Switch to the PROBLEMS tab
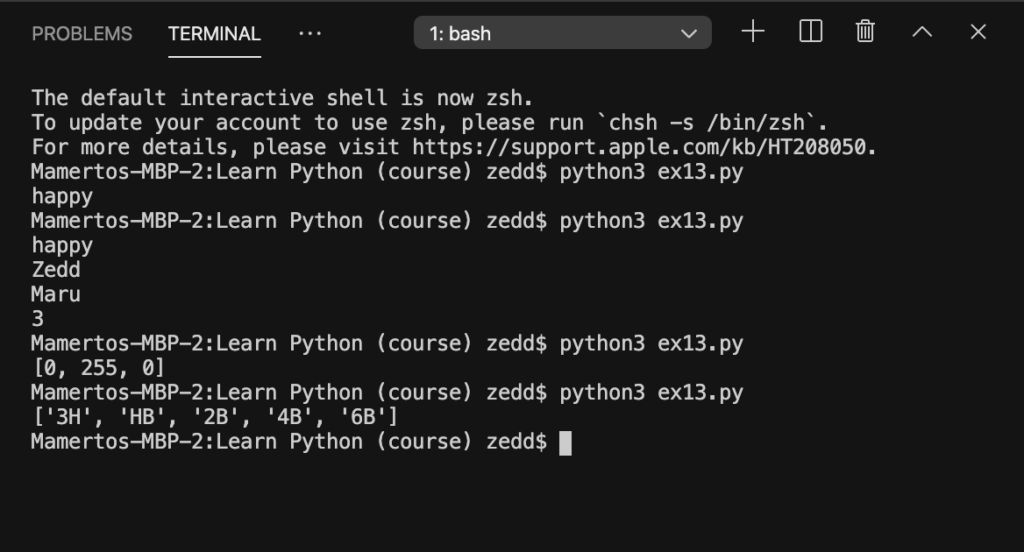 coord(82,34)
